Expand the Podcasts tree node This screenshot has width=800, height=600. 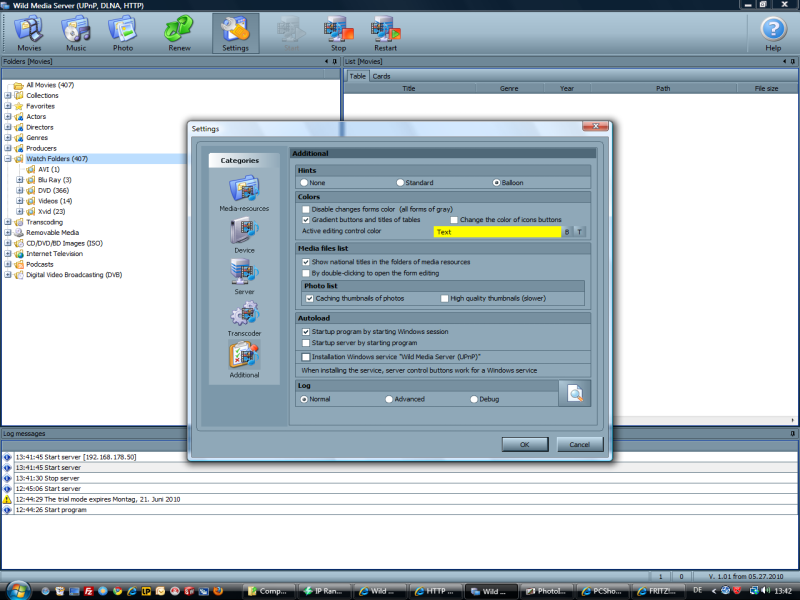[x=8, y=264]
